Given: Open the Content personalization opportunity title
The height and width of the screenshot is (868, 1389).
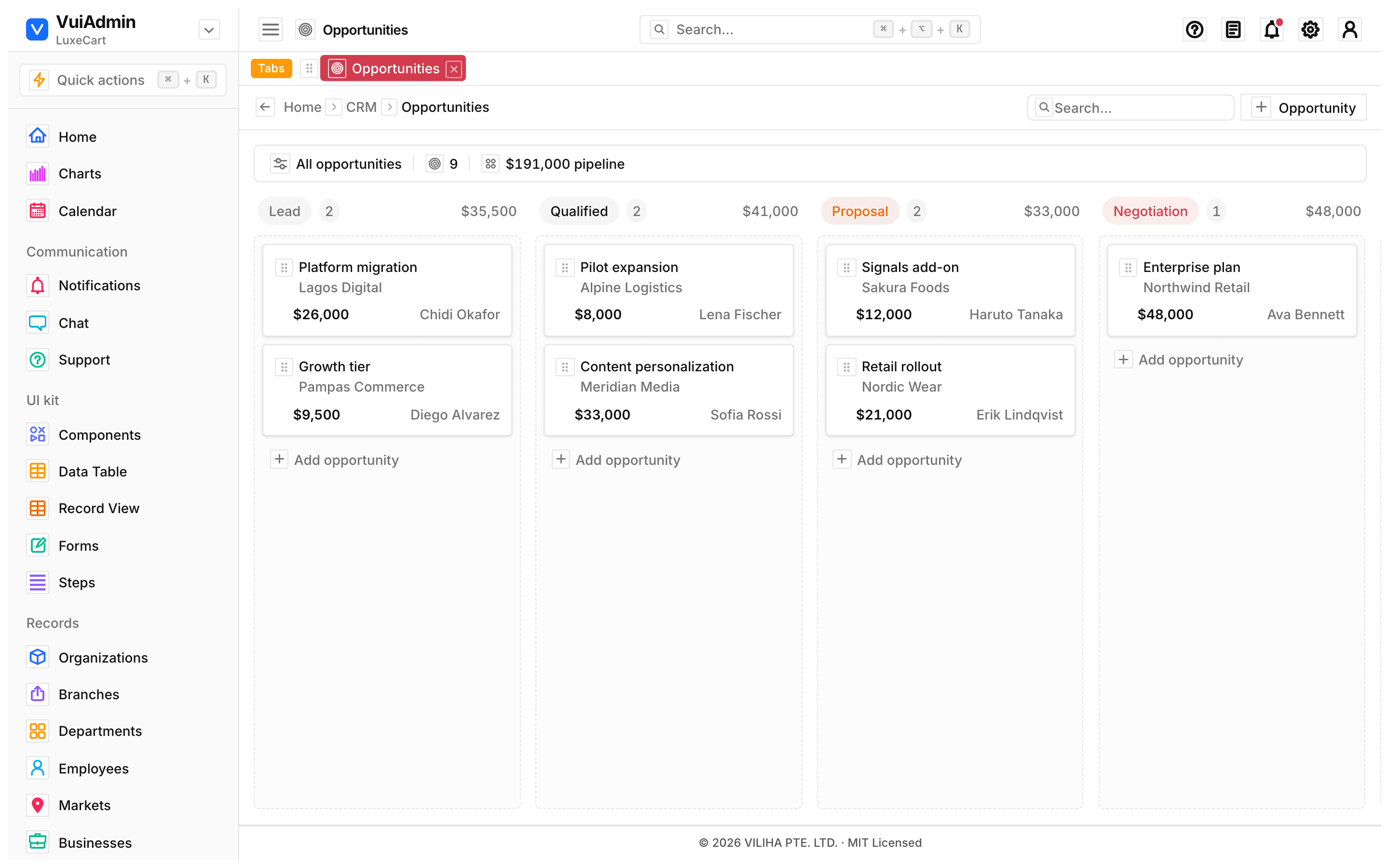Looking at the screenshot, I should pos(656,366).
